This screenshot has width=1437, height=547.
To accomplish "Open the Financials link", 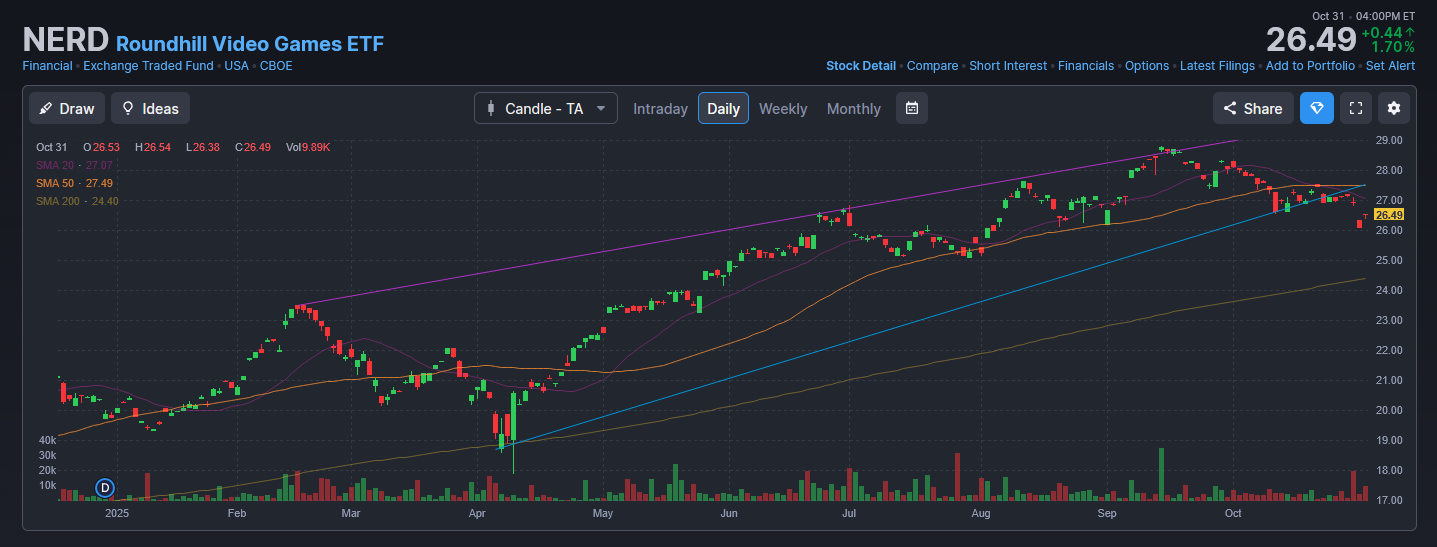I will (x=1086, y=66).
